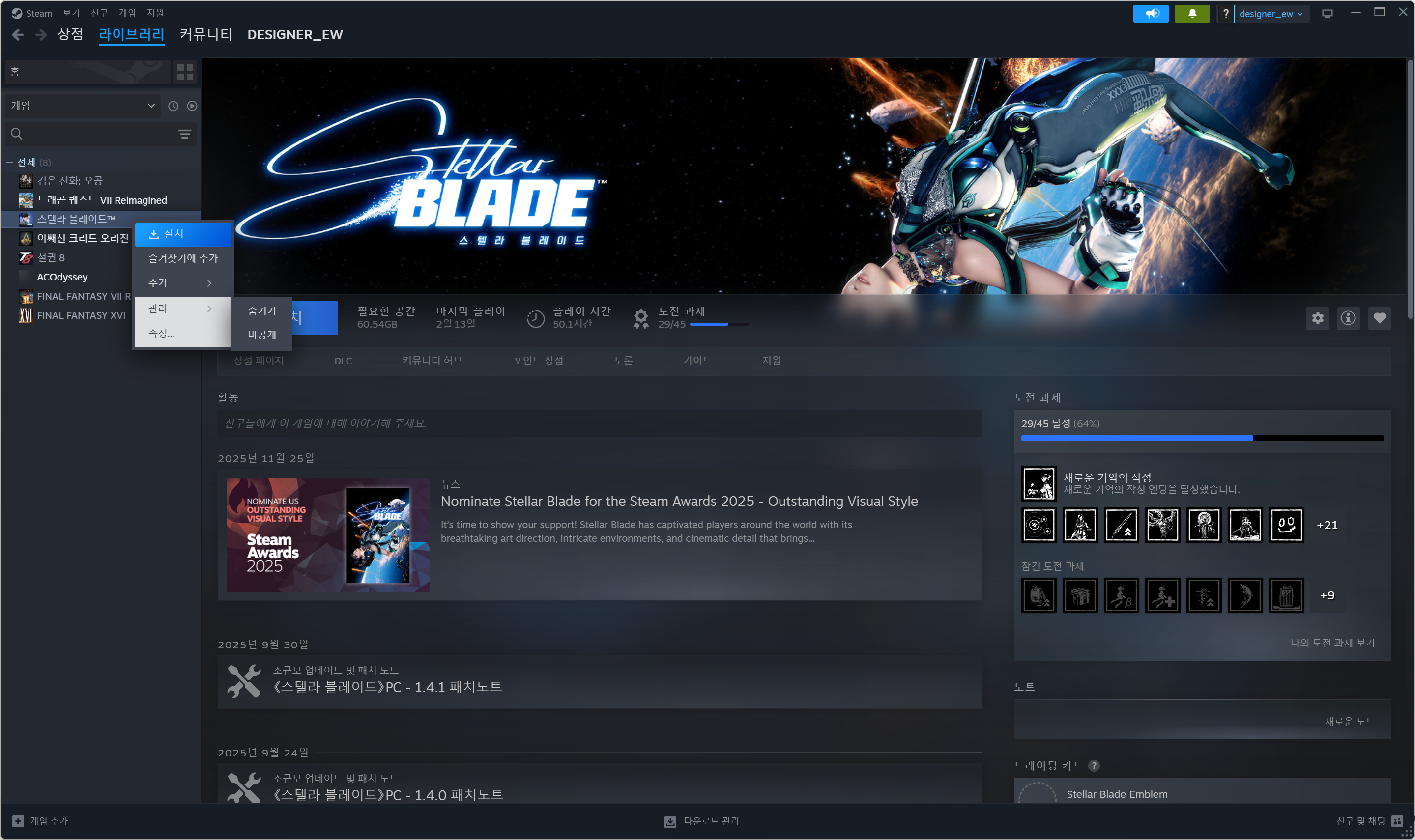The height and width of the screenshot is (840, 1415).
Task: Show +9 more locked achievements
Action: [x=1327, y=595]
